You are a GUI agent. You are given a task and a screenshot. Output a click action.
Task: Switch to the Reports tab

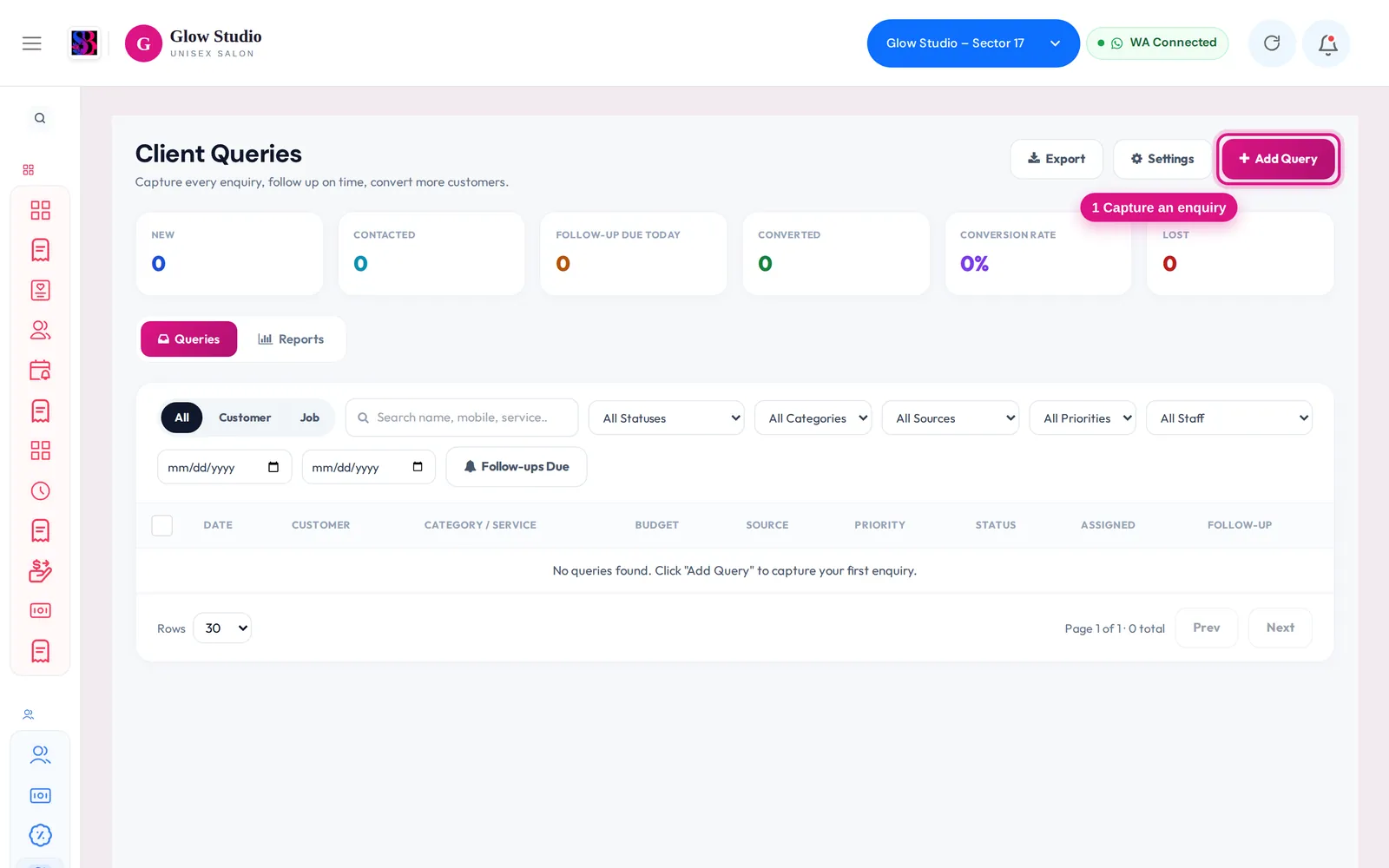[291, 339]
